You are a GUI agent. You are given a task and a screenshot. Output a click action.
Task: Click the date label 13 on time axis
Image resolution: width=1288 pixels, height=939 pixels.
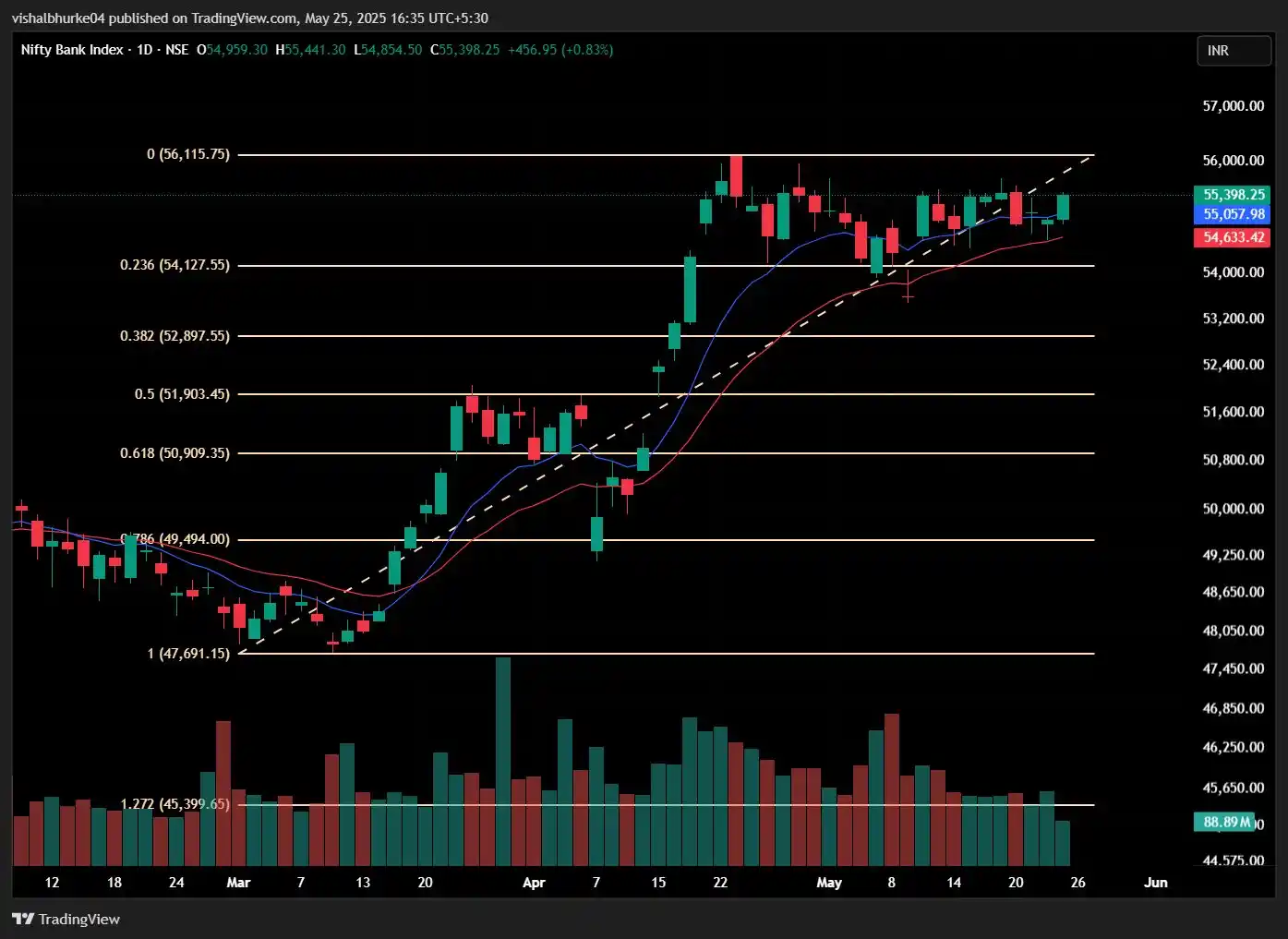tap(363, 883)
